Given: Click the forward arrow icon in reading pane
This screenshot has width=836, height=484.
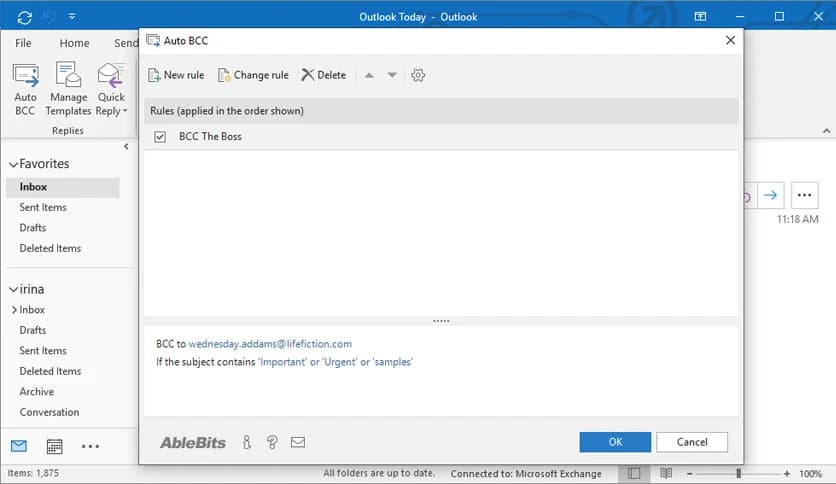Looking at the screenshot, I should [x=770, y=195].
